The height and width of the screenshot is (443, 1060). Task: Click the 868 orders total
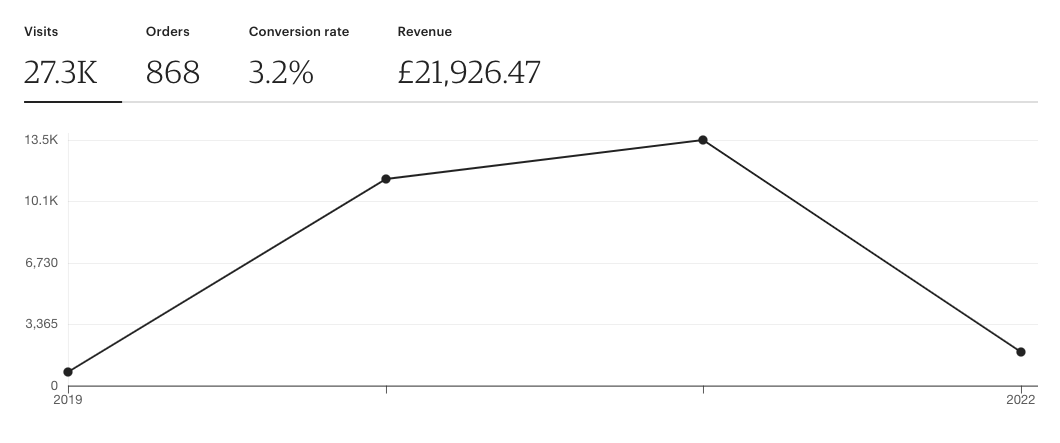(x=173, y=72)
